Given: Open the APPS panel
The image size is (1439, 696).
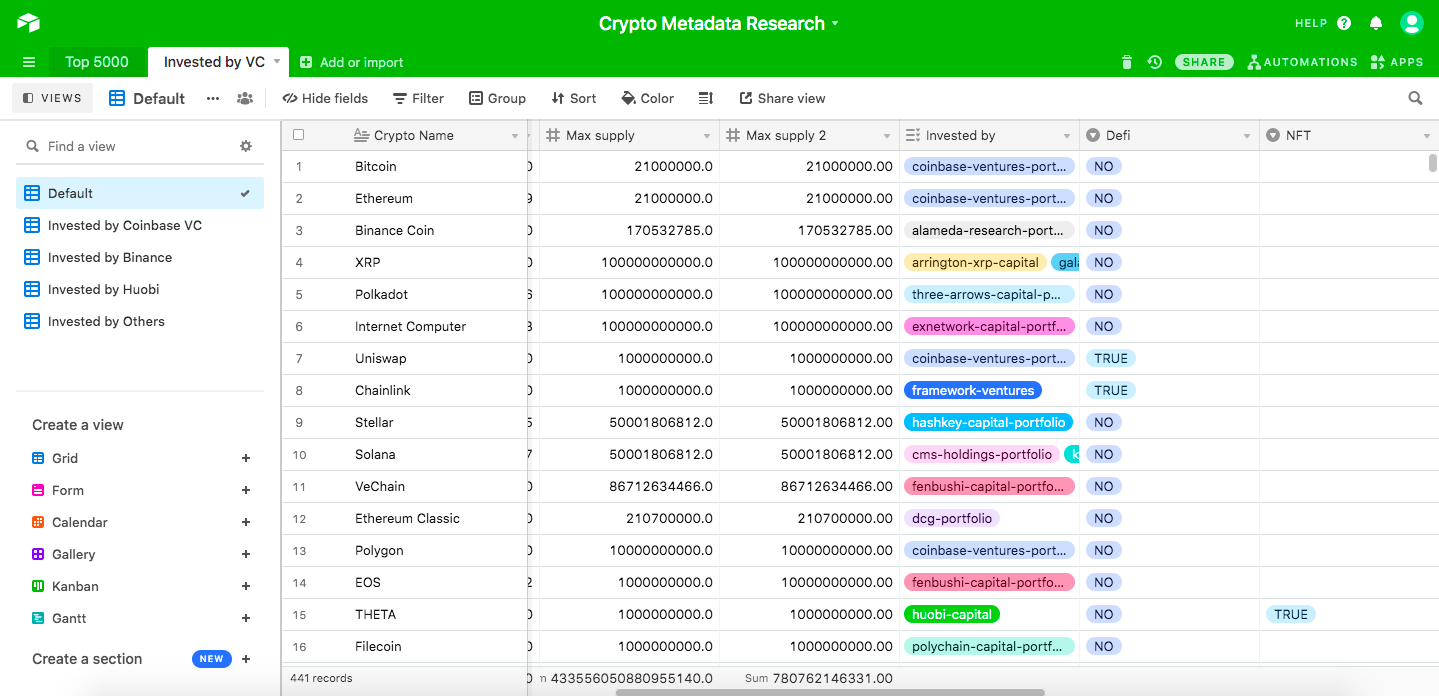Looking at the screenshot, I should point(1396,61).
